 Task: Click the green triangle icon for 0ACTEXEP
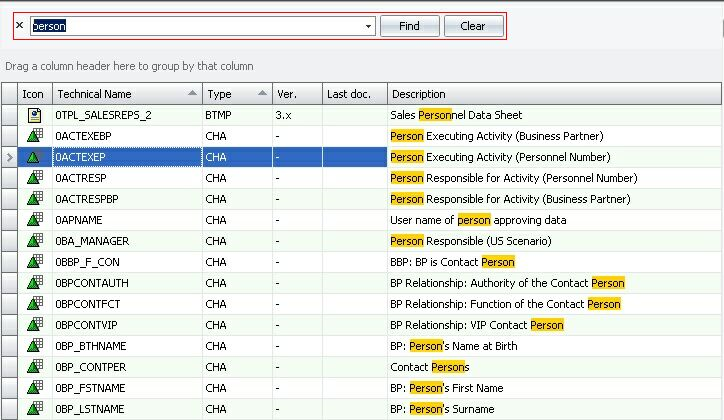tap(35, 157)
